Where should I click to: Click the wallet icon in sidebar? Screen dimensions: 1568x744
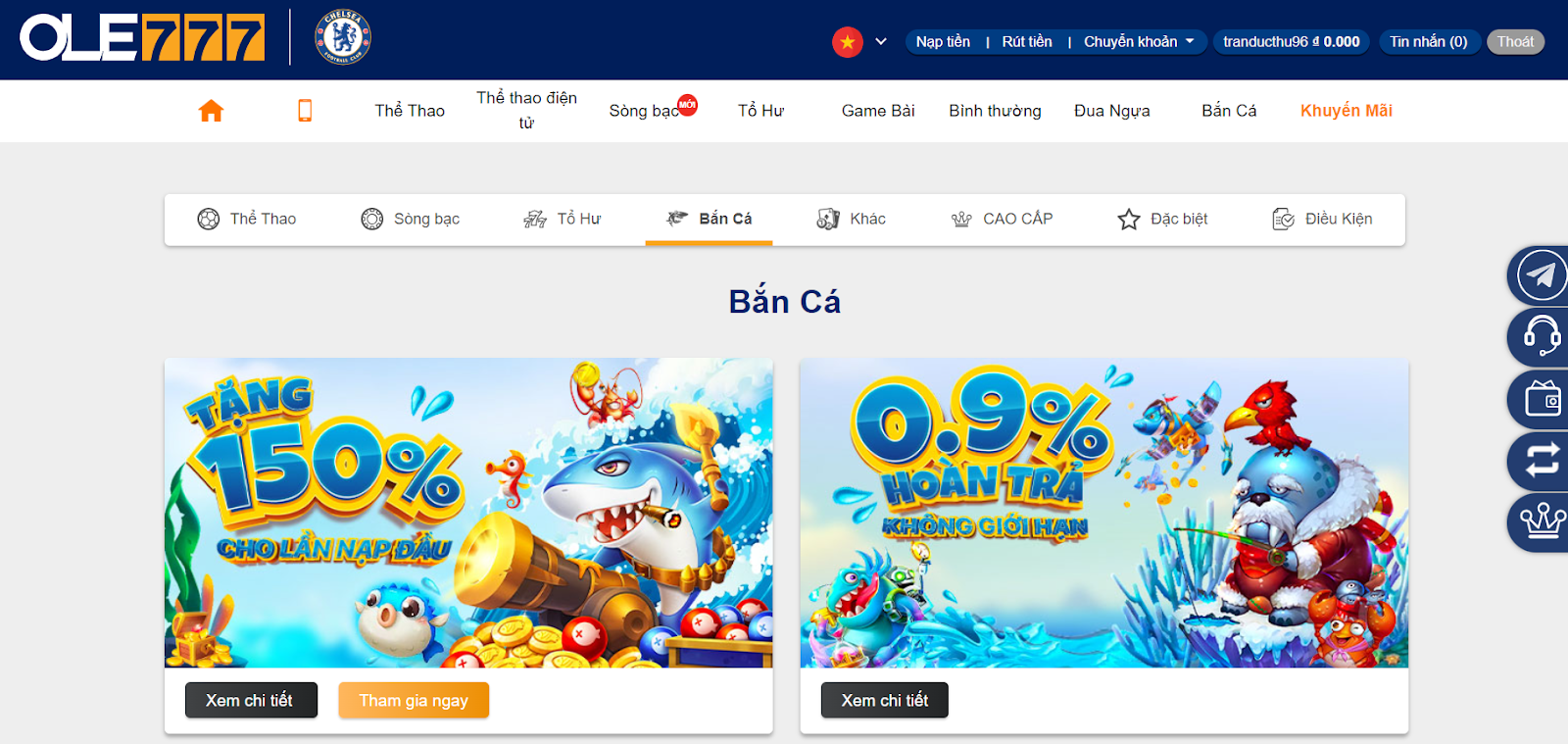pos(1541,399)
